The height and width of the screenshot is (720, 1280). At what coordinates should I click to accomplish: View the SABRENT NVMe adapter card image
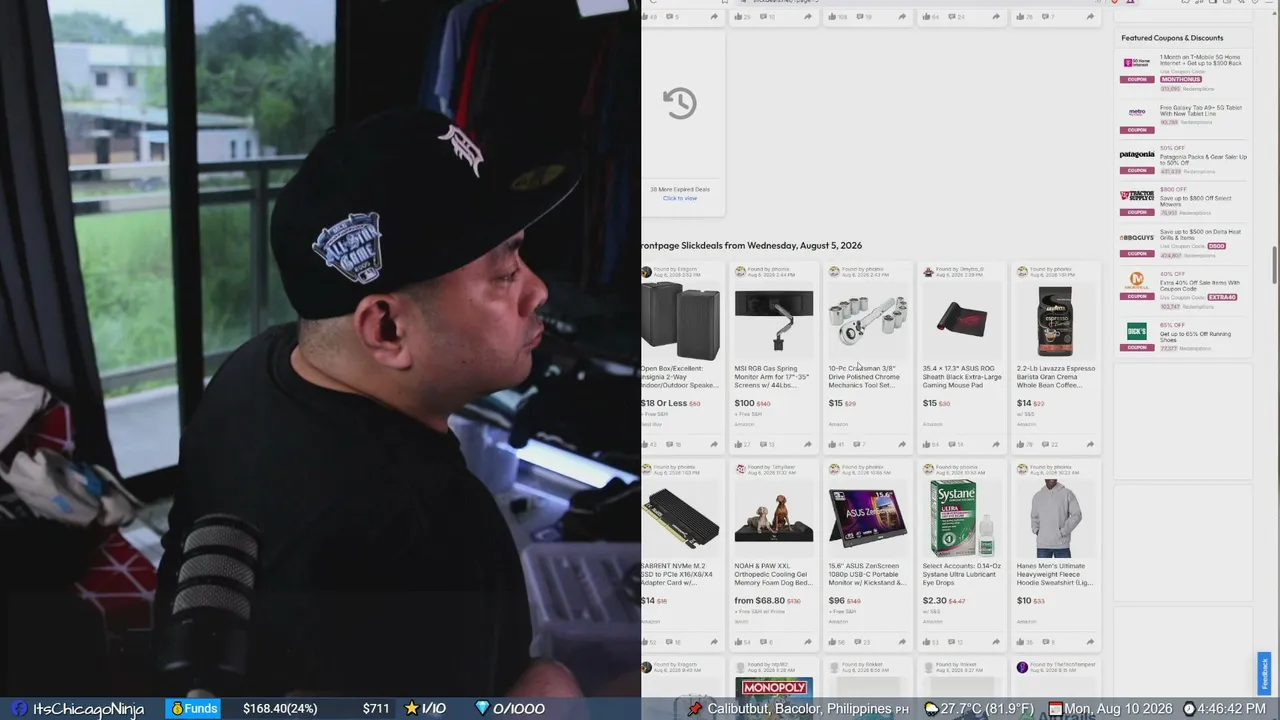(x=680, y=518)
